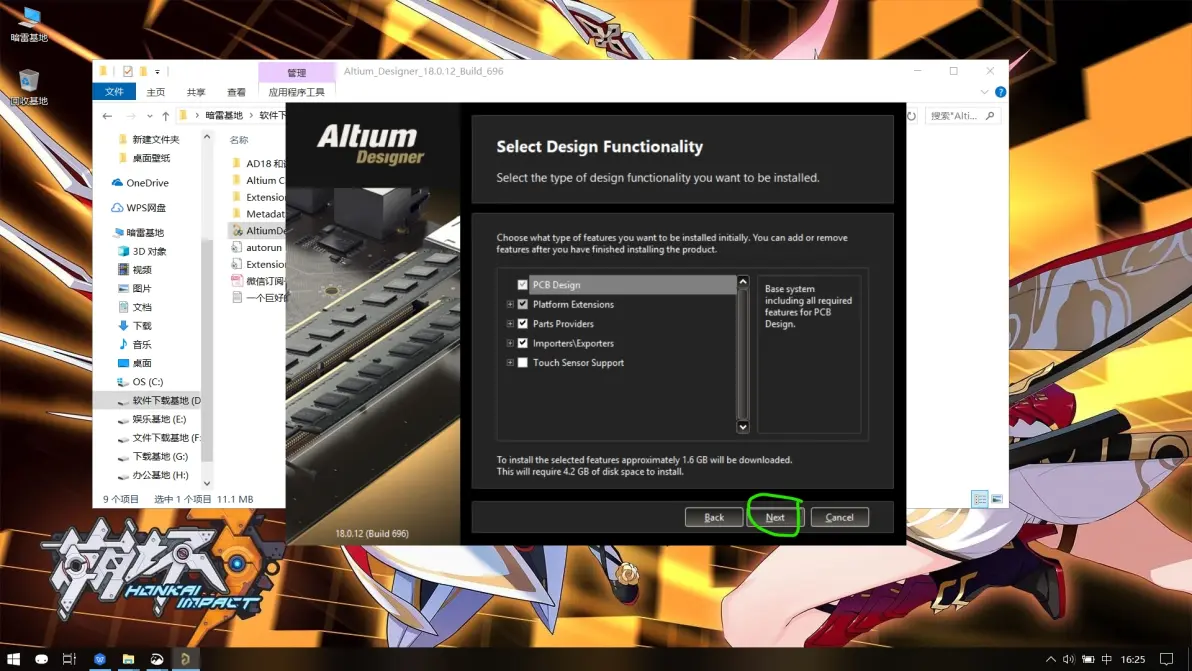Uncheck the Platform Extensions checkbox
1192x671 pixels.
522,304
